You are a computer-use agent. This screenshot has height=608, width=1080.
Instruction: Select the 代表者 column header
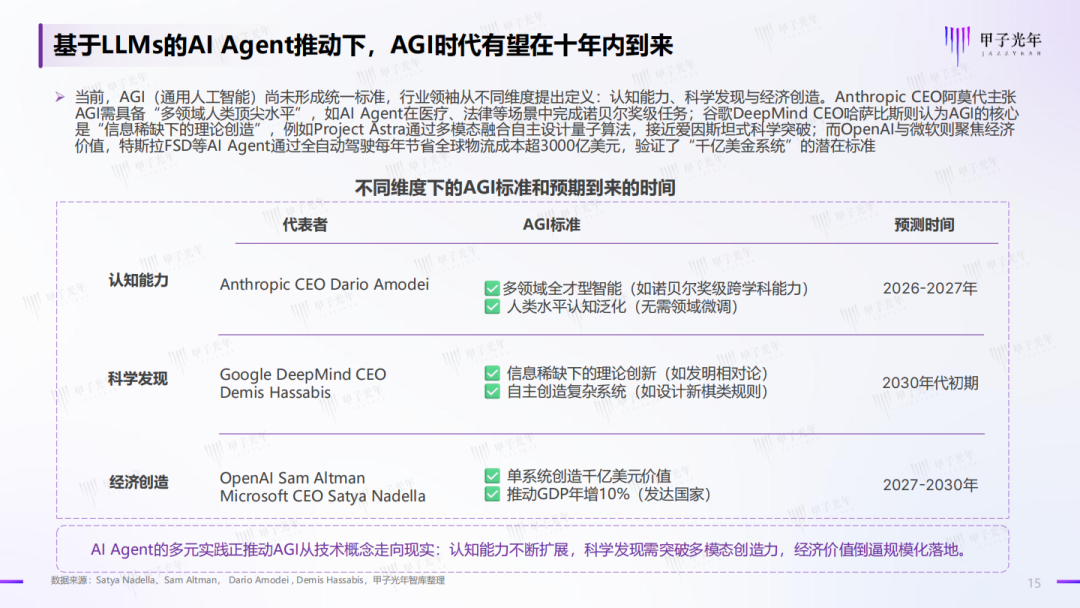pyautogui.click(x=305, y=225)
